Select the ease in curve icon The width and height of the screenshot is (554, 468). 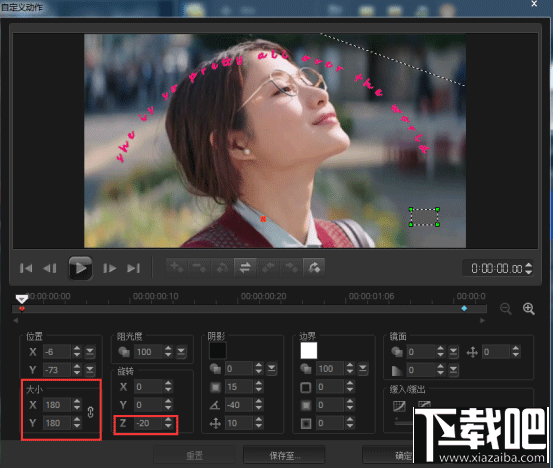[399, 406]
